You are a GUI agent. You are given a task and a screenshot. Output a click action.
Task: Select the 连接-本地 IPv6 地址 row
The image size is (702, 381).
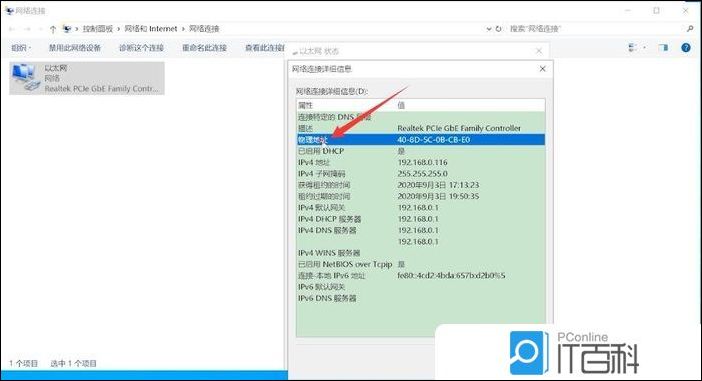click(x=421, y=276)
